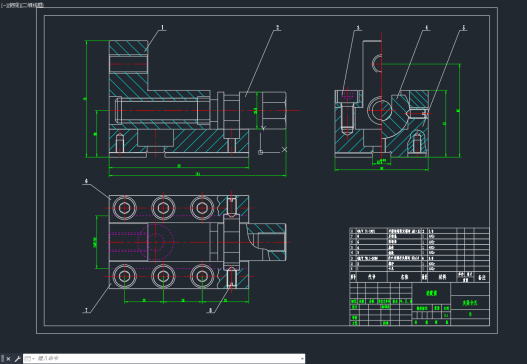This screenshot has width=527, height=364.
Task: Select part balloon number 8
Action: (x=210, y=310)
